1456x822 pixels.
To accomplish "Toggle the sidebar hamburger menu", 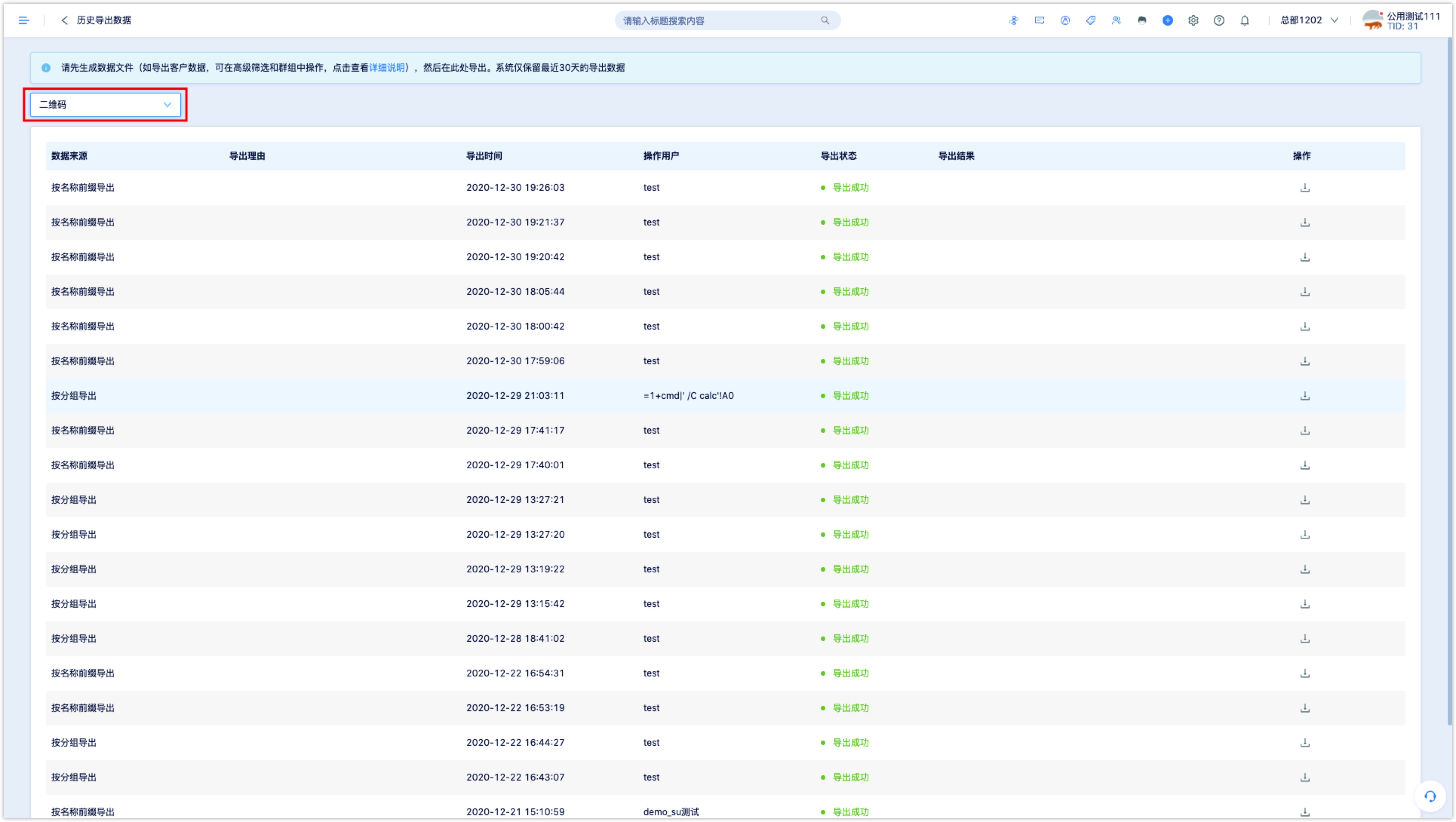I will [24, 20].
